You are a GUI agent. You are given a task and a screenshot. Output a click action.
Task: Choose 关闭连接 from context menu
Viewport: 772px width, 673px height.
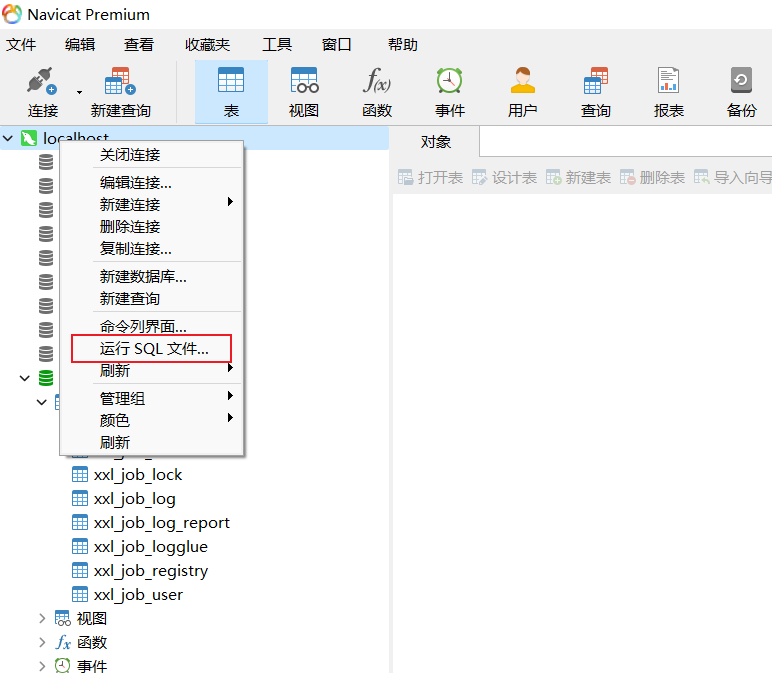pos(151,155)
